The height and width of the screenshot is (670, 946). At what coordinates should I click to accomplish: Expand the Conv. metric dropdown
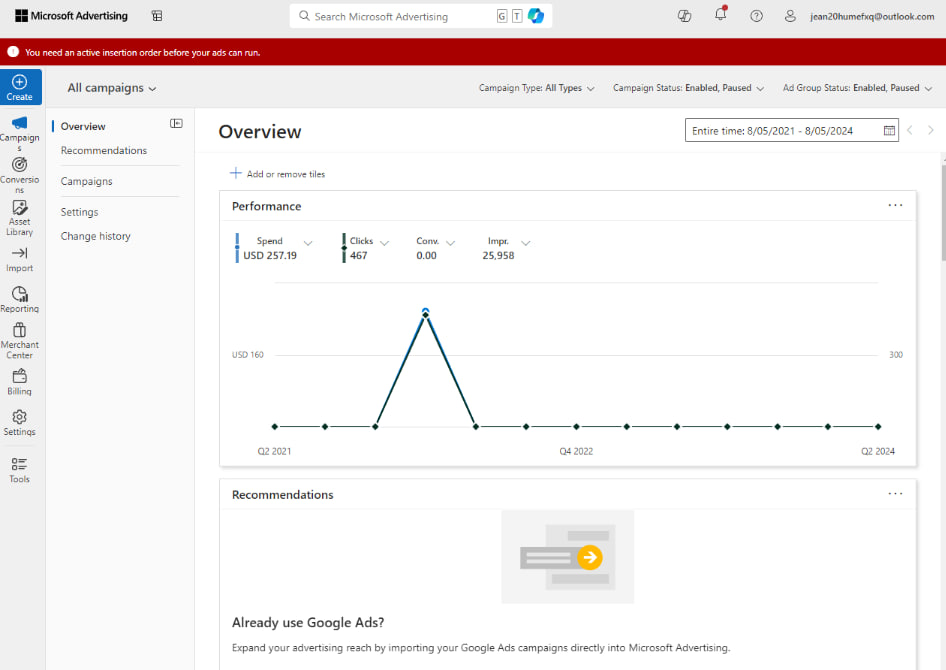(451, 243)
